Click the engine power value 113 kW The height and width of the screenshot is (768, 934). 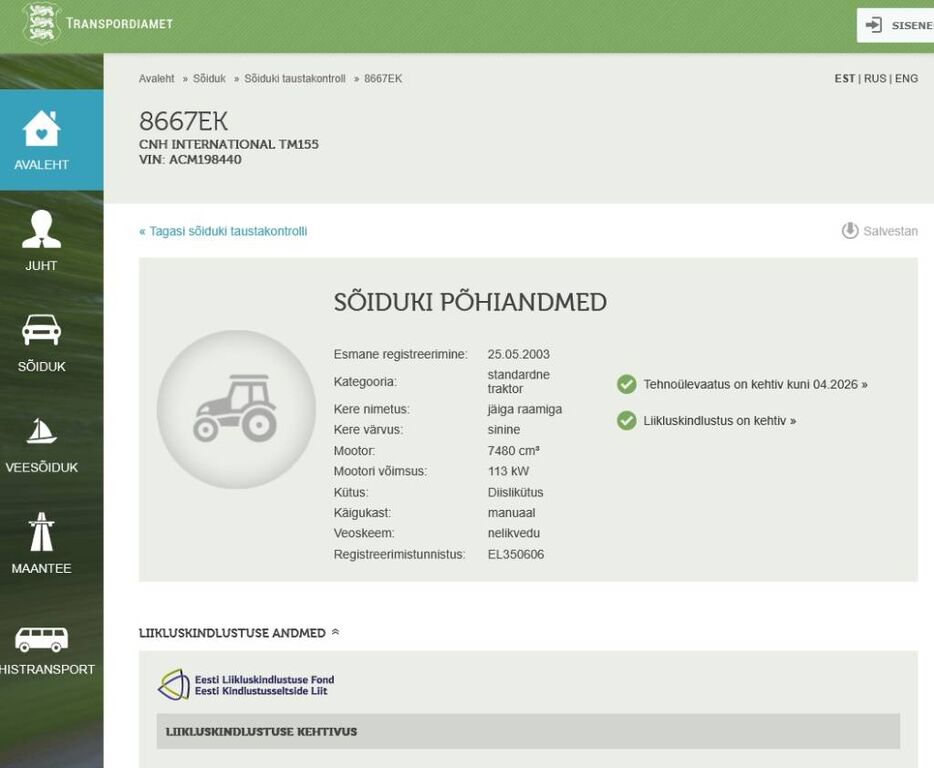point(508,471)
